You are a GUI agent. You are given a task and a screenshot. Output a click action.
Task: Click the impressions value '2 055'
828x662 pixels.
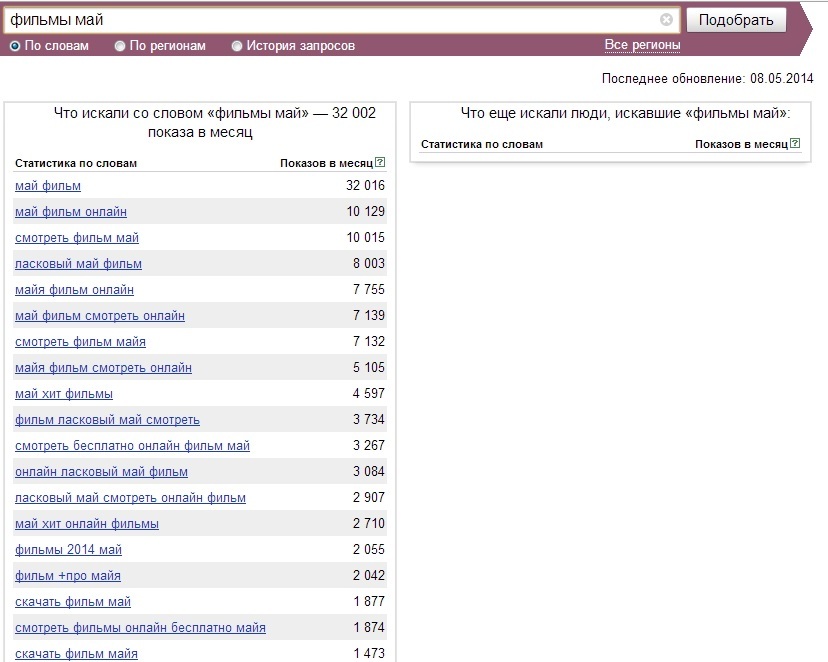point(369,549)
